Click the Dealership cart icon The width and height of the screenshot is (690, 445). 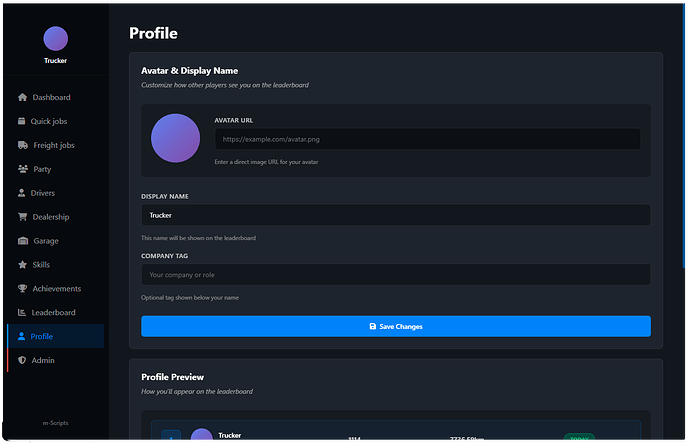point(22,217)
